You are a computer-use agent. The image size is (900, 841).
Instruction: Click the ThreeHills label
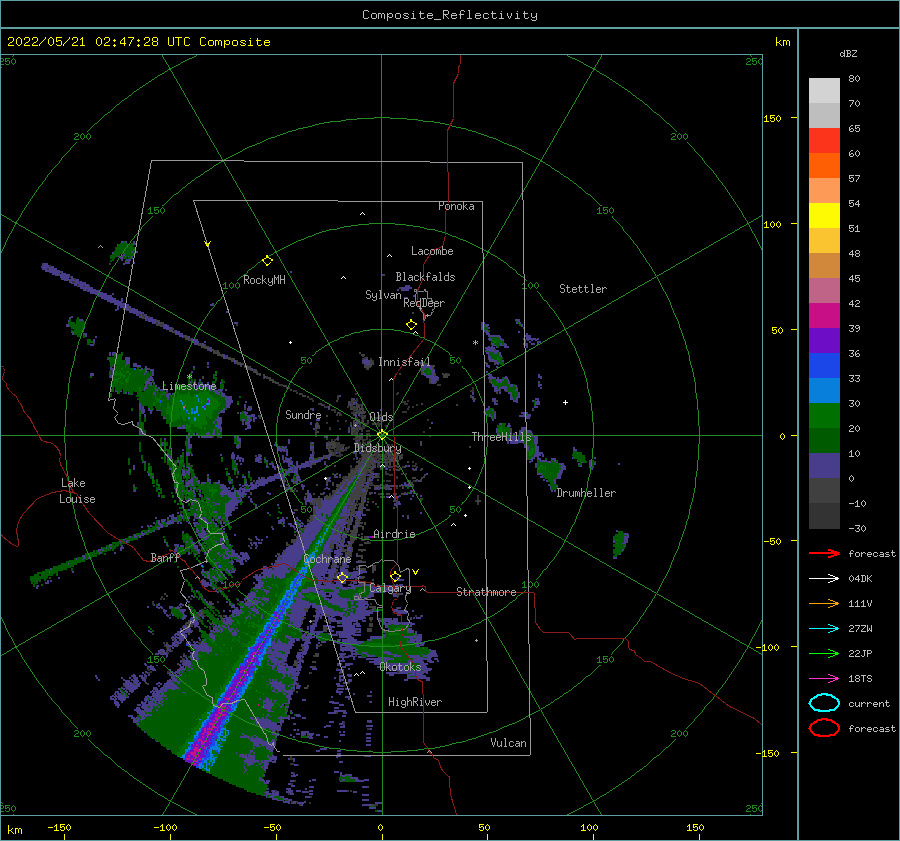[502, 437]
